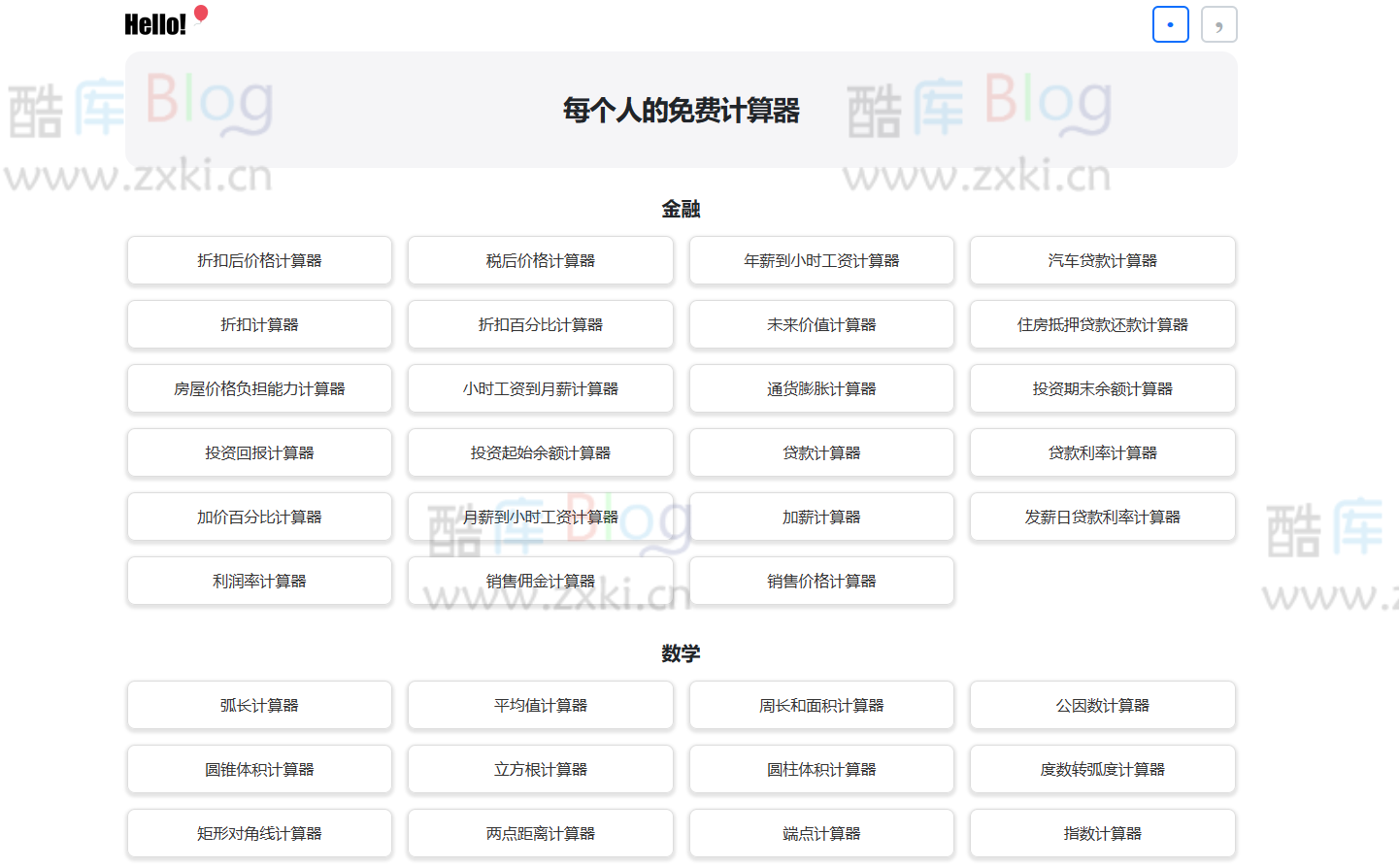Image resolution: width=1399 pixels, height=868 pixels.
Task: Open the 税后价格计算器 (after-tax price calculator)
Action: coord(540,260)
